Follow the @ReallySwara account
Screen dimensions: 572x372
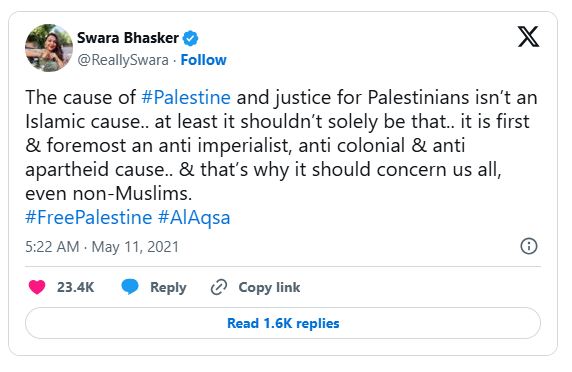pyautogui.click(x=204, y=60)
